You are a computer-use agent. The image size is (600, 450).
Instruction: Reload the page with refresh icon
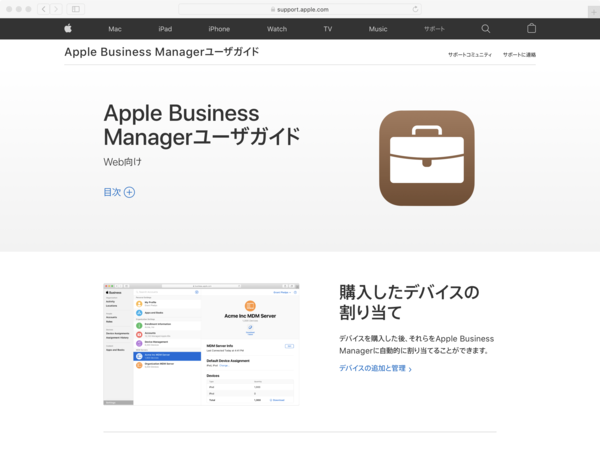[415, 9]
